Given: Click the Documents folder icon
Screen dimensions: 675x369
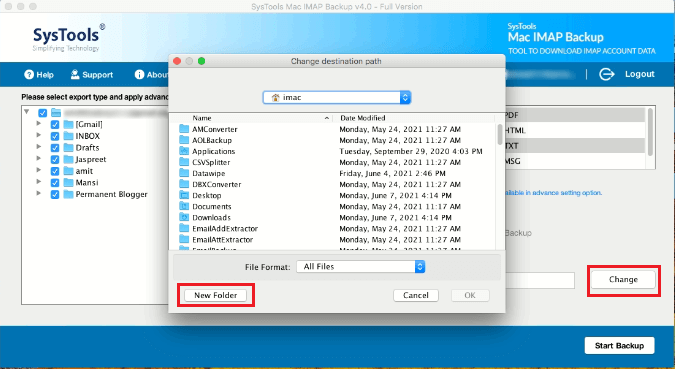Looking at the screenshot, I should pos(184,206).
